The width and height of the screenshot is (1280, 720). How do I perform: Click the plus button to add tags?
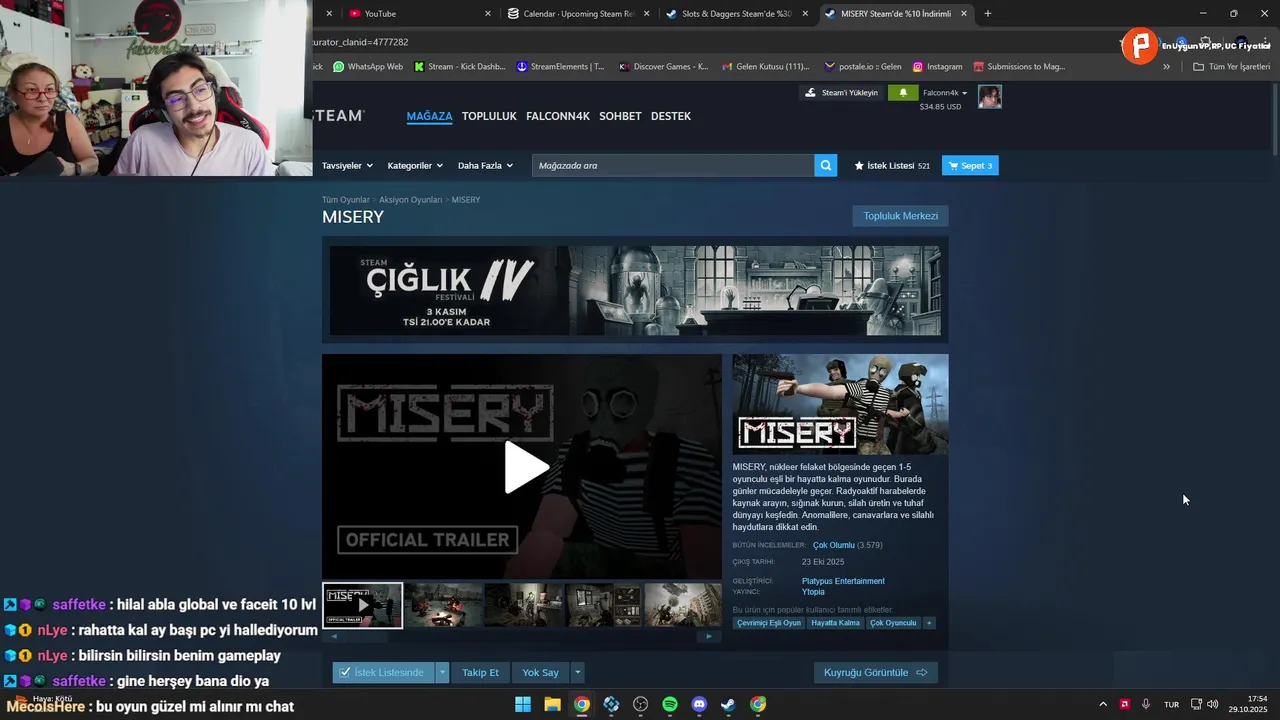click(929, 623)
